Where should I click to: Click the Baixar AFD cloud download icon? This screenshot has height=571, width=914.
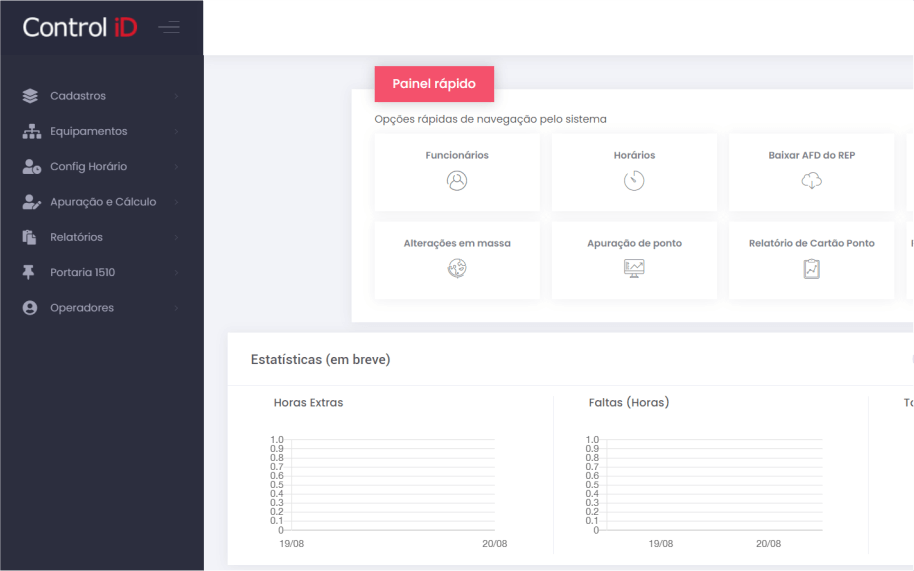click(811, 181)
